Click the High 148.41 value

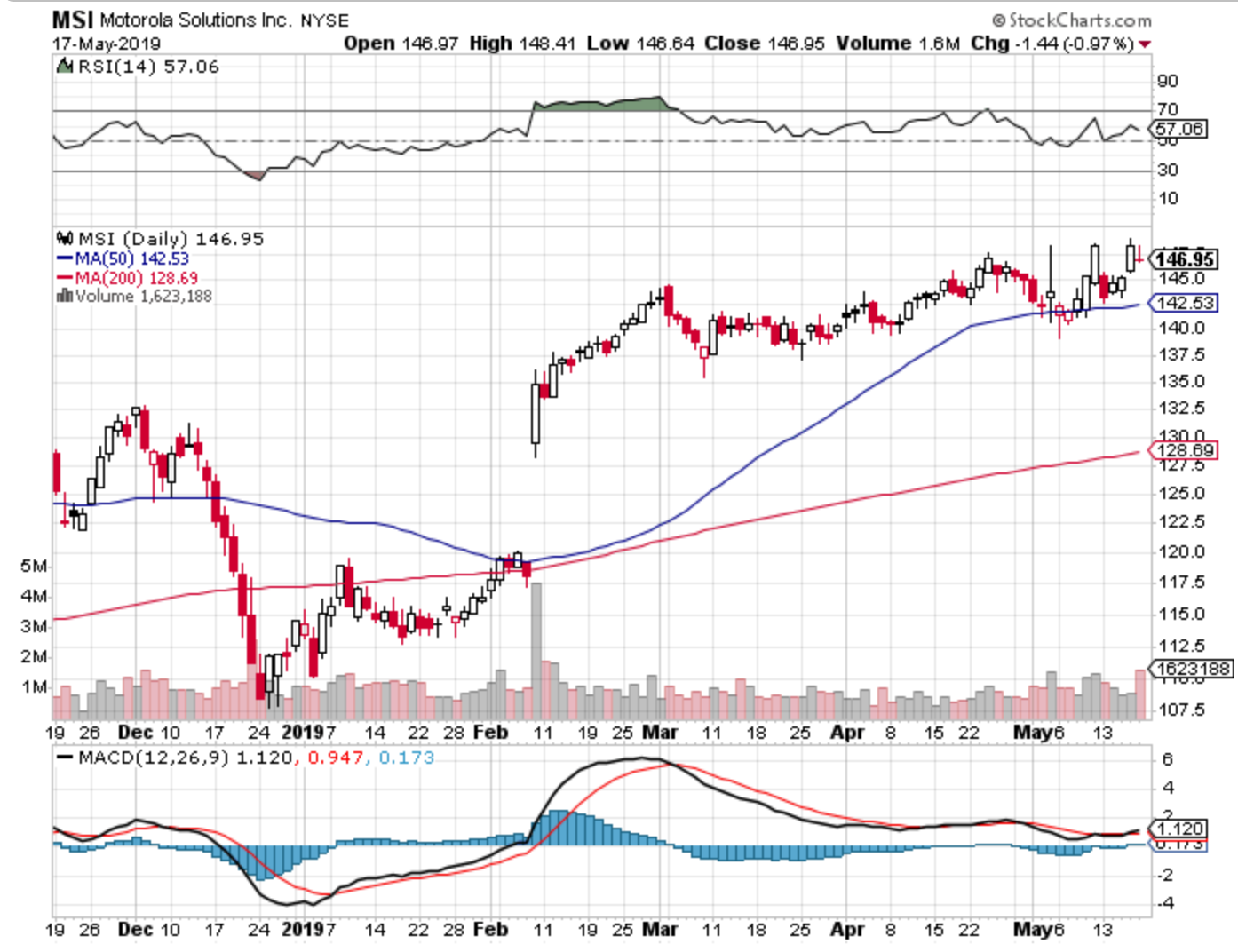coord(522,44)
